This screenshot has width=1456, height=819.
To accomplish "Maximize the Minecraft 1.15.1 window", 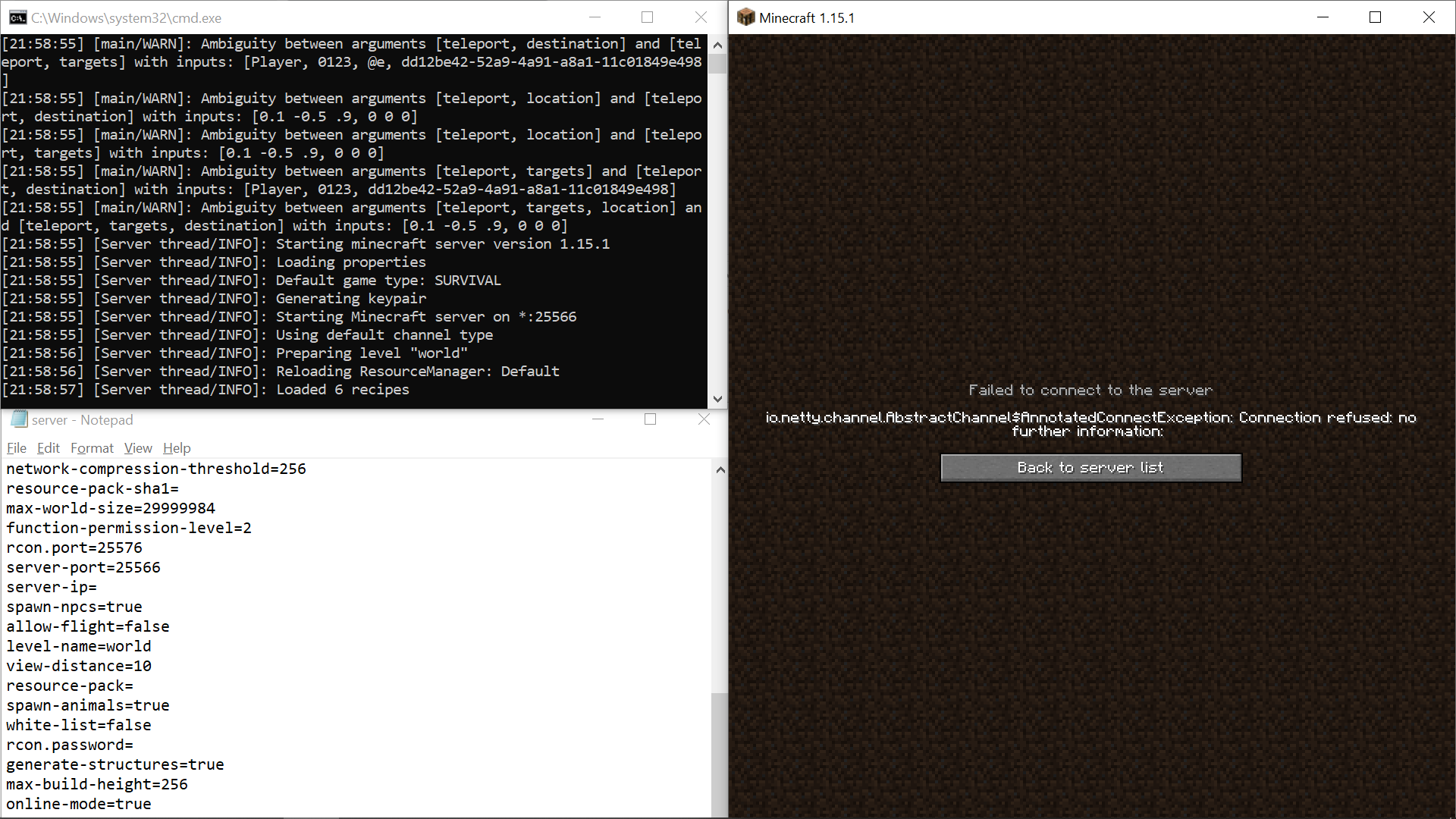I will (1375, 17).
